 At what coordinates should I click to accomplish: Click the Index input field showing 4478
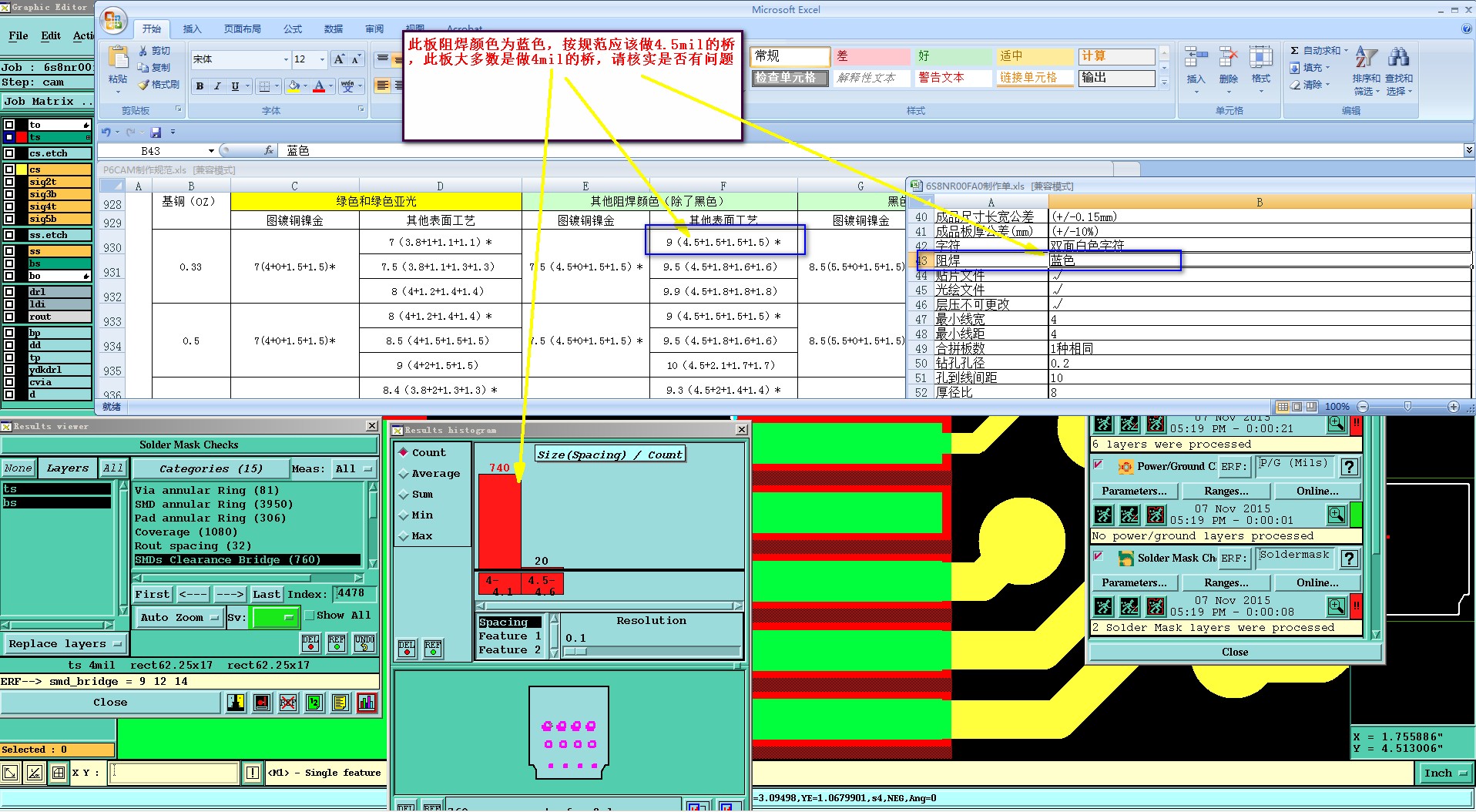356,593
